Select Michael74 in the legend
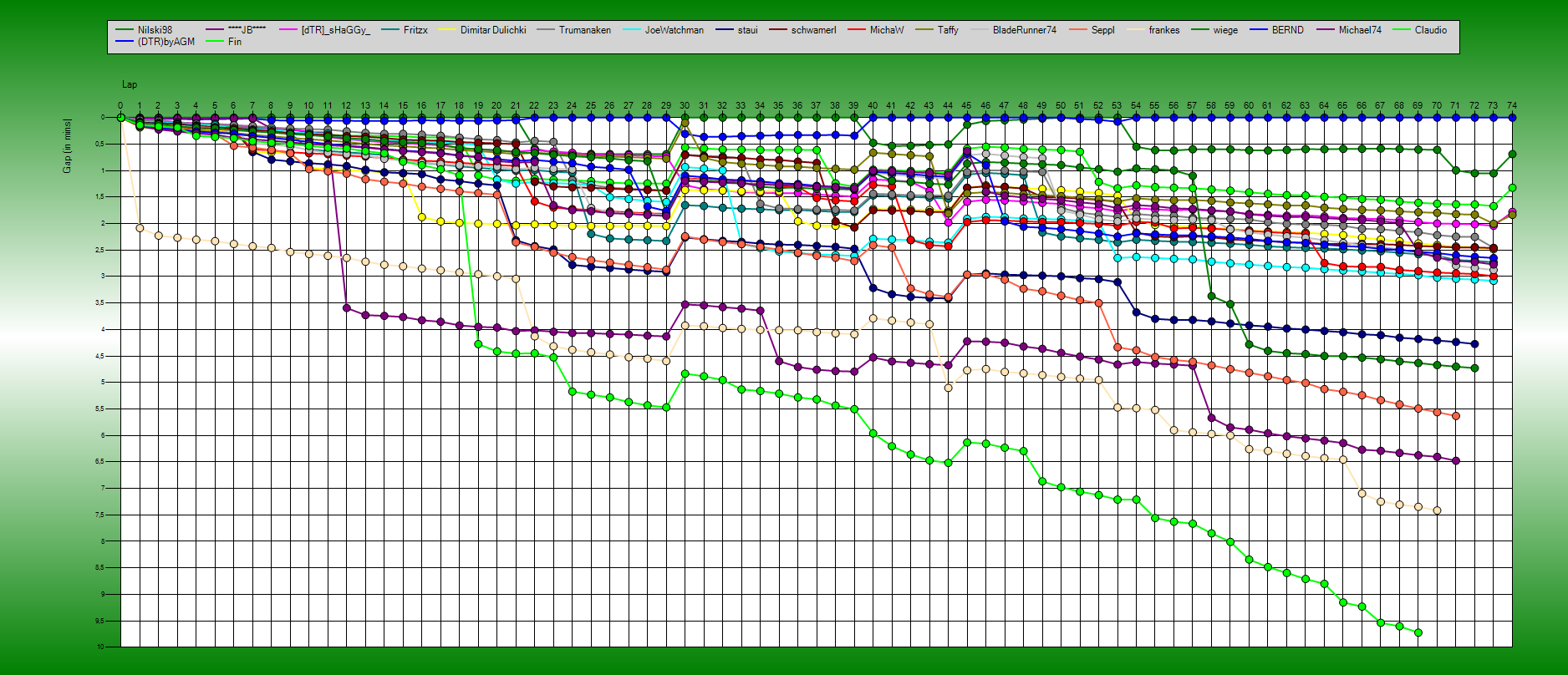Image resolution: width=1568 pixels, height=675 pixels. [x=1360, y=30]
